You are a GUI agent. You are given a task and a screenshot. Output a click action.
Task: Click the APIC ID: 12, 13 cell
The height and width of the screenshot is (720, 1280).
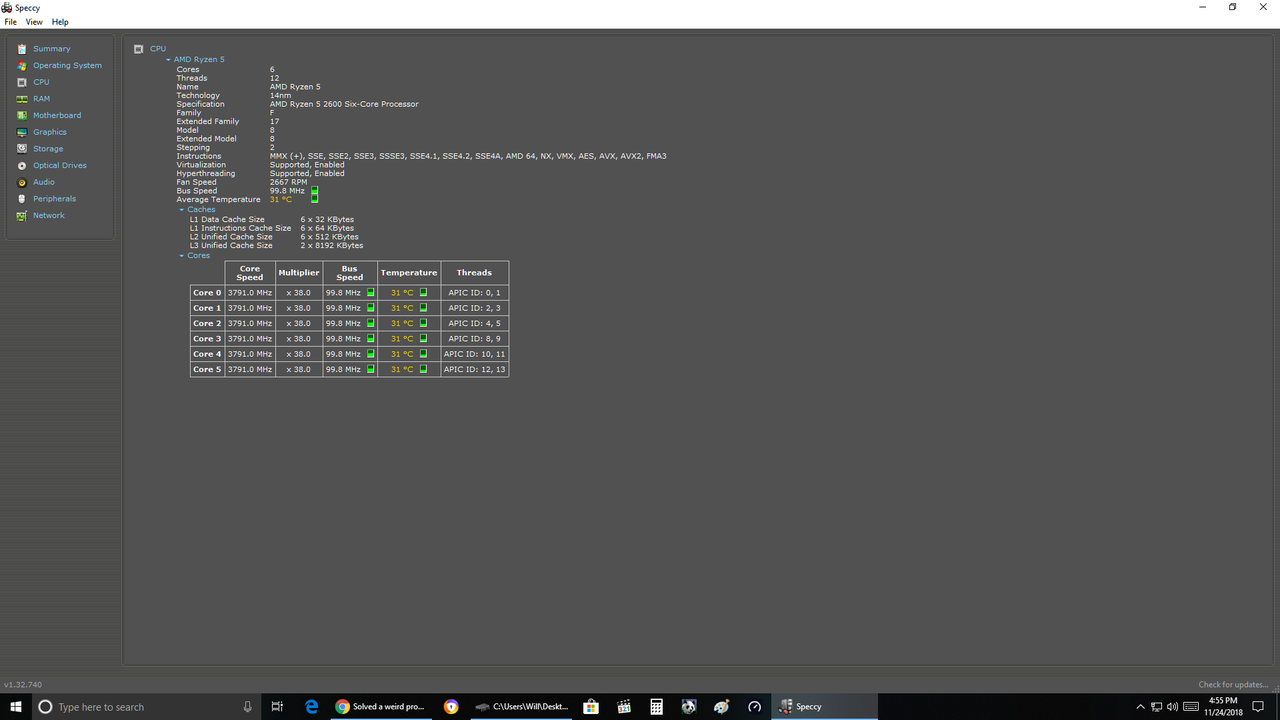475,369
